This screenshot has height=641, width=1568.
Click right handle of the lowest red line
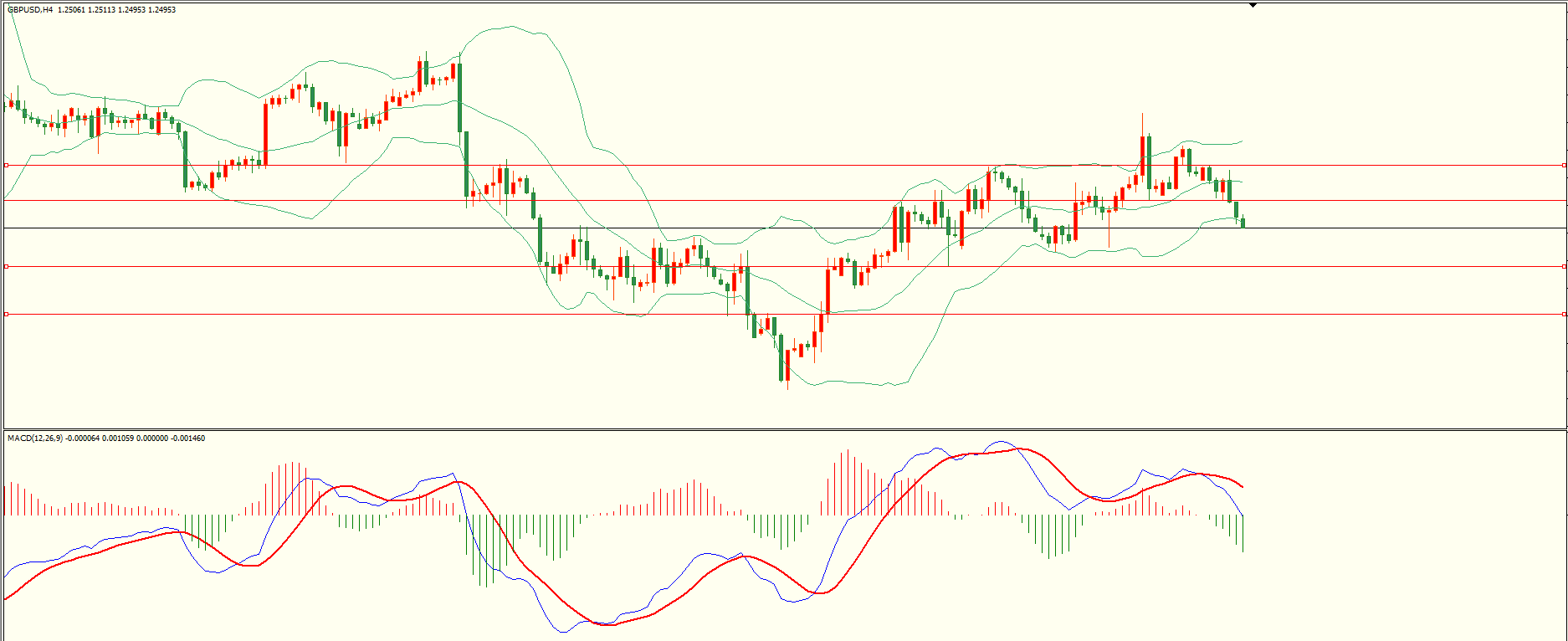point(1565,314)
